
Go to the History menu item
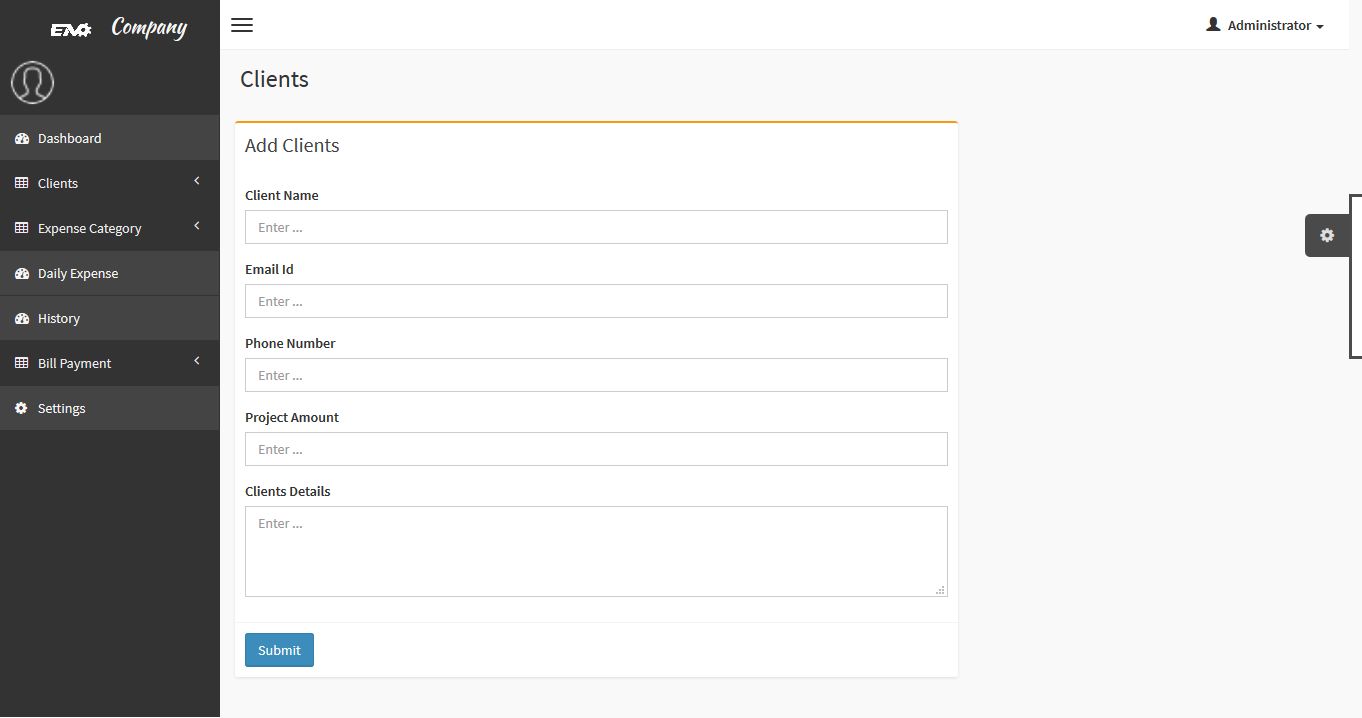click(59, 318)
